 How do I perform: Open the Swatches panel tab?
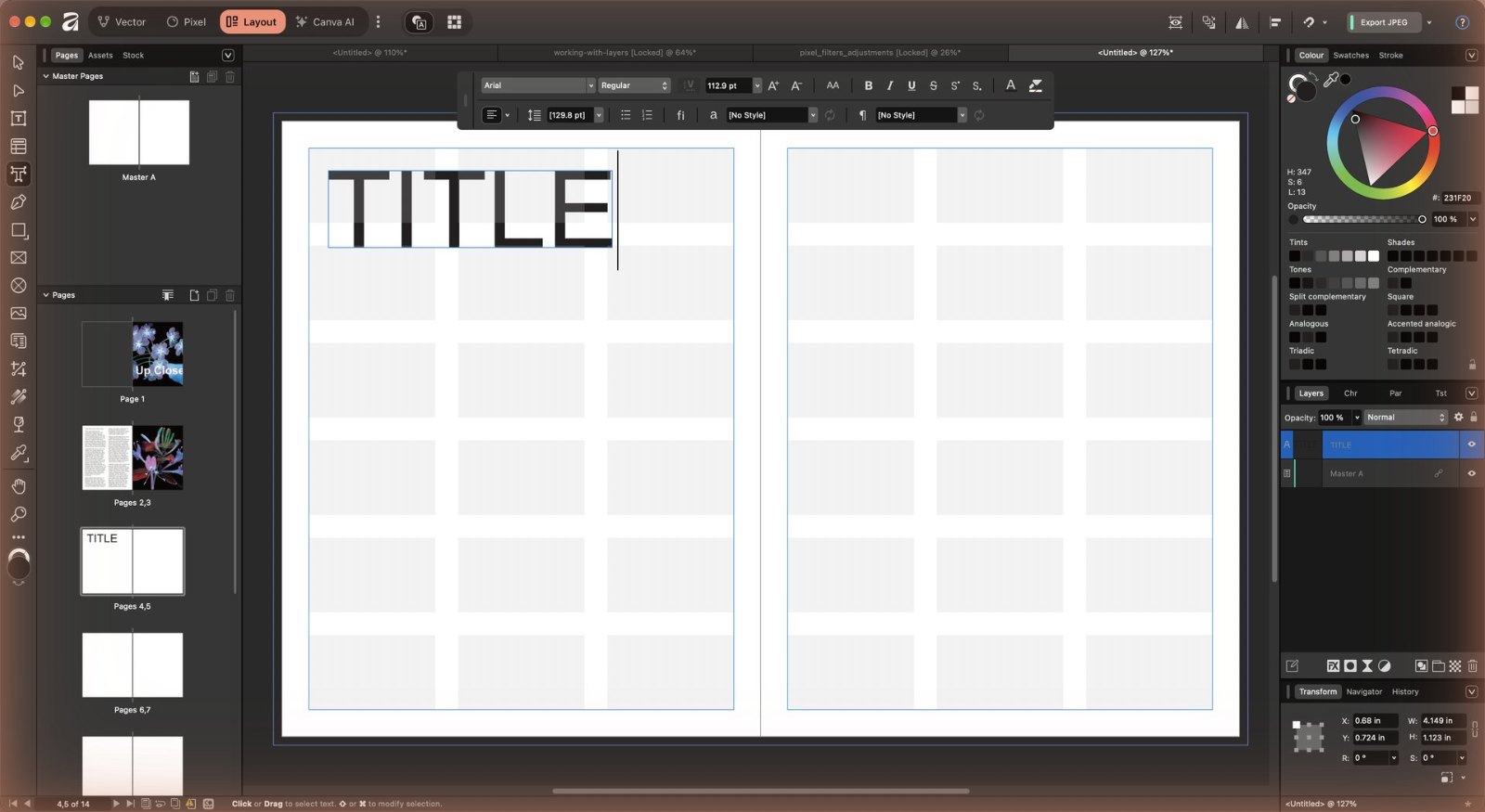[x=1350, y=56]
